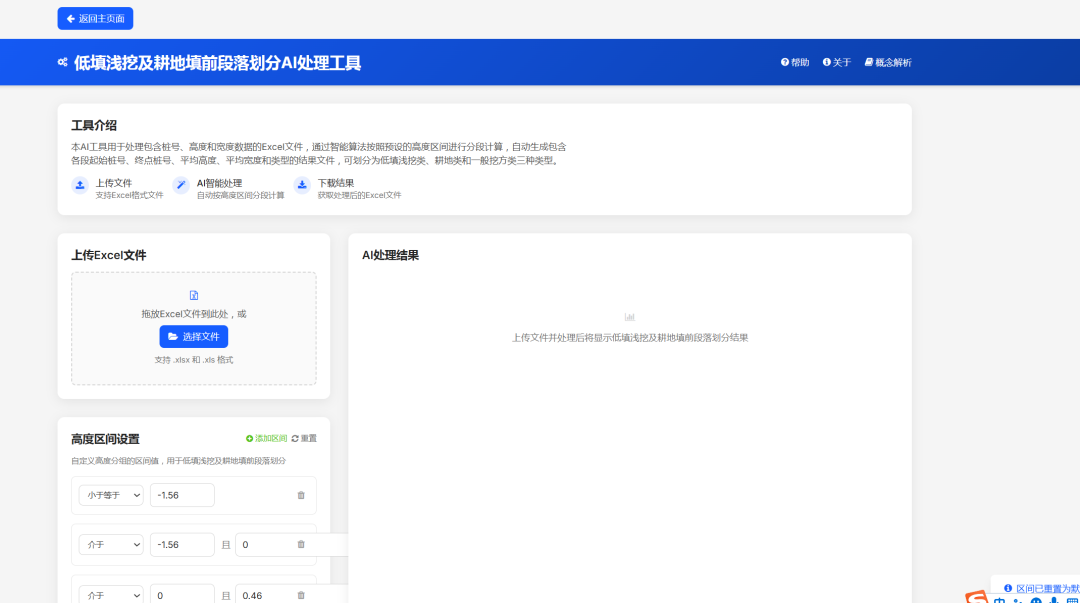Image resolution: width=1080 pixels, height=603 pixels.
Task: Delete the interval between 0 and 0.46
Action: coord(301,595)
